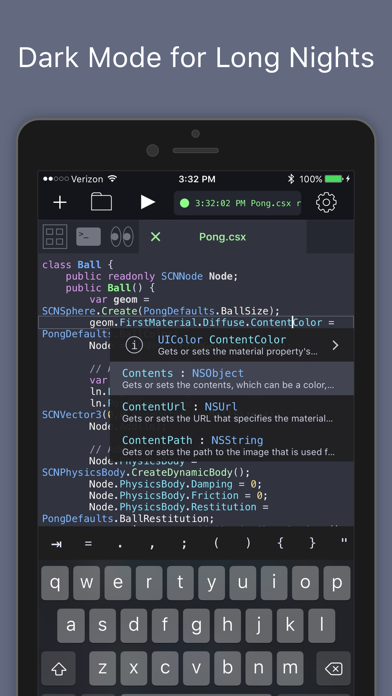Click 'Node.PhysicsBody.Damping = 0;' line

[175, 484]
